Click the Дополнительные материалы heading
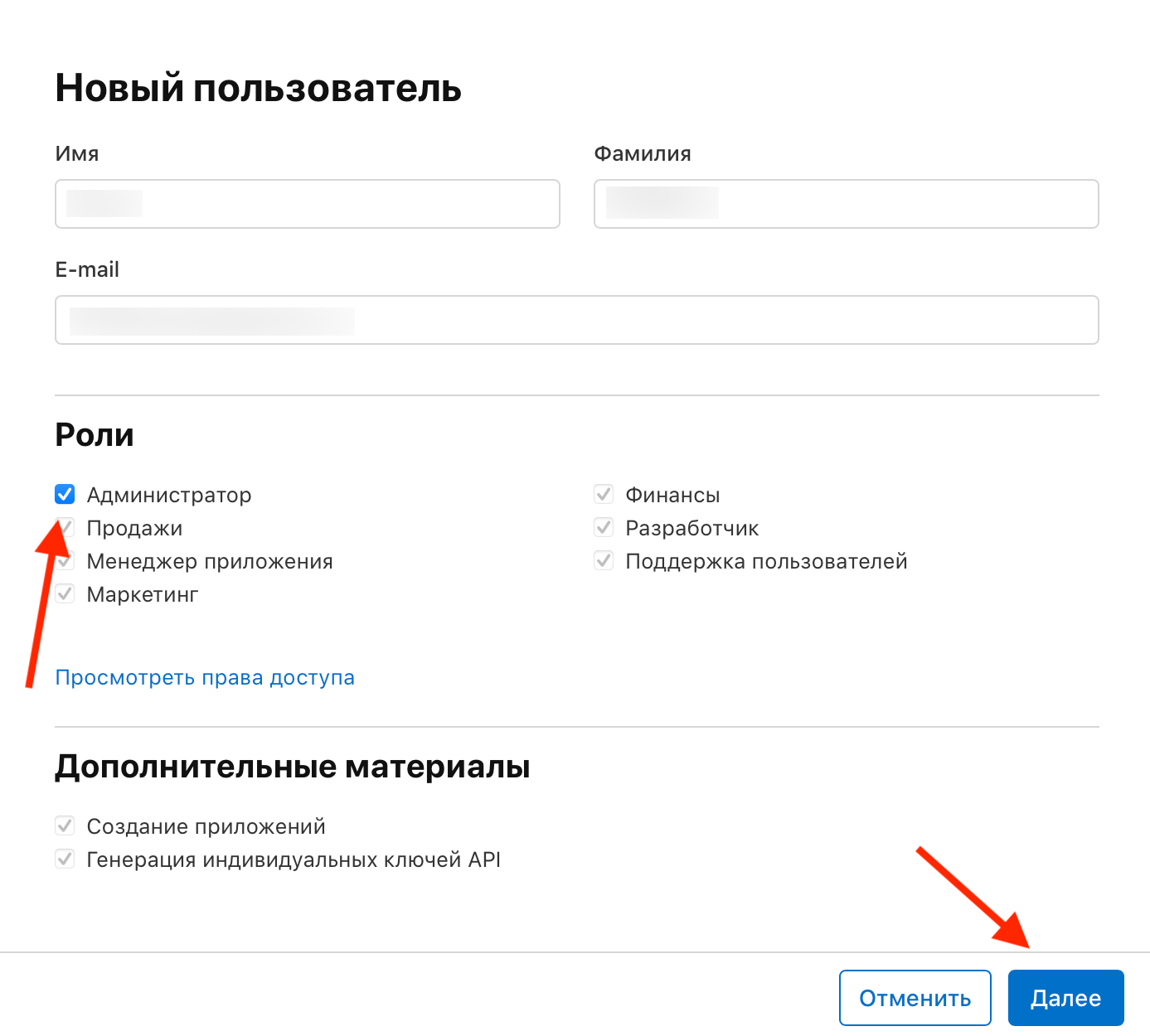The width and height of the screenshot is (1150, 1036). point(293,767)
